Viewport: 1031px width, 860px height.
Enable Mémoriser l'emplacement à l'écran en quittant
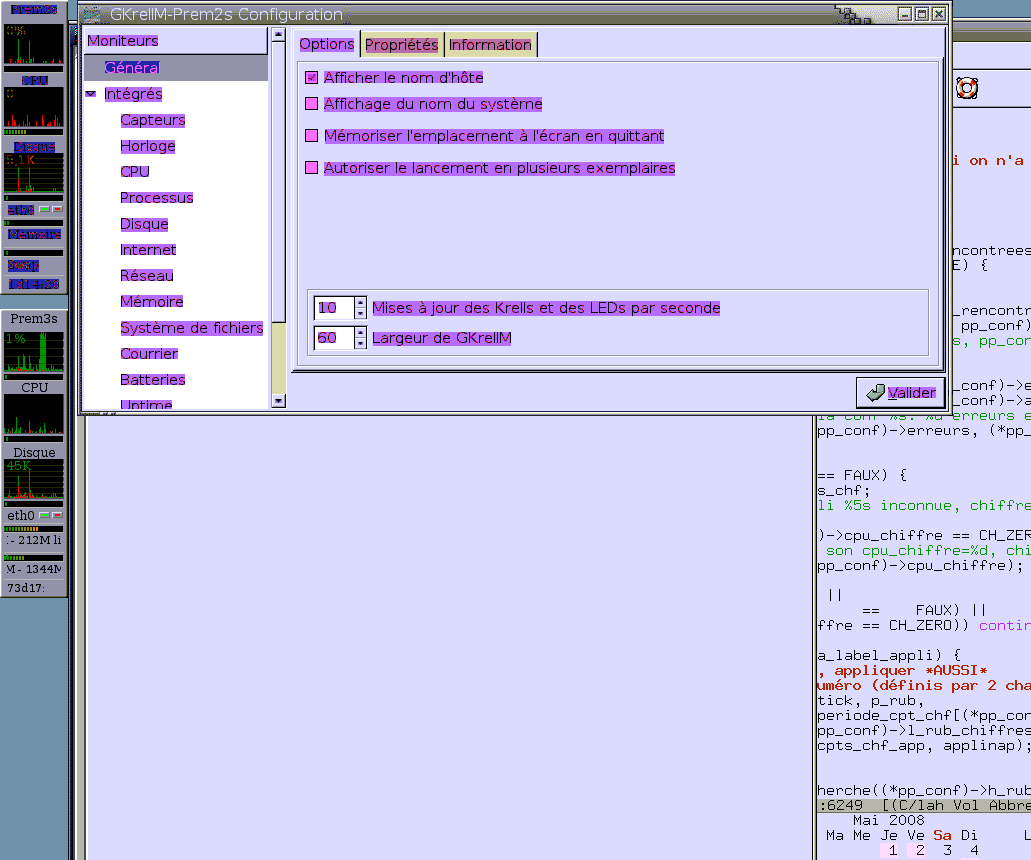click(x=312, y=136)
